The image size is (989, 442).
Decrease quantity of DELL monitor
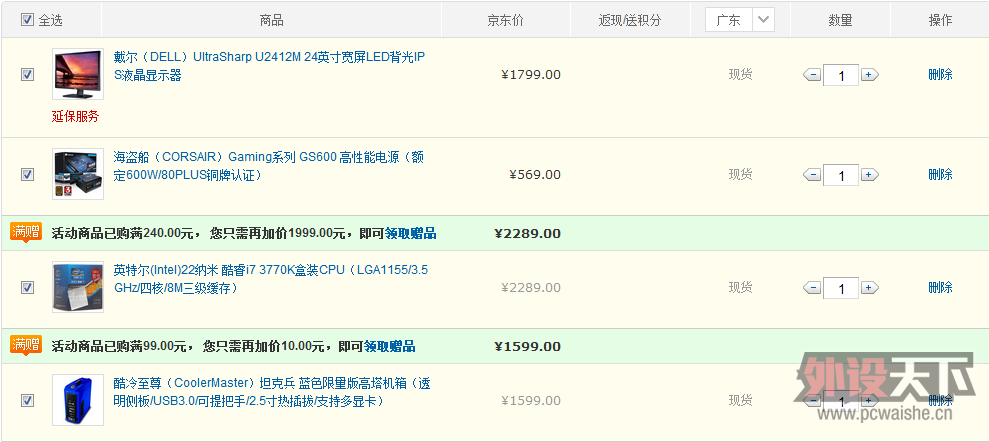[x=812, y=75]
